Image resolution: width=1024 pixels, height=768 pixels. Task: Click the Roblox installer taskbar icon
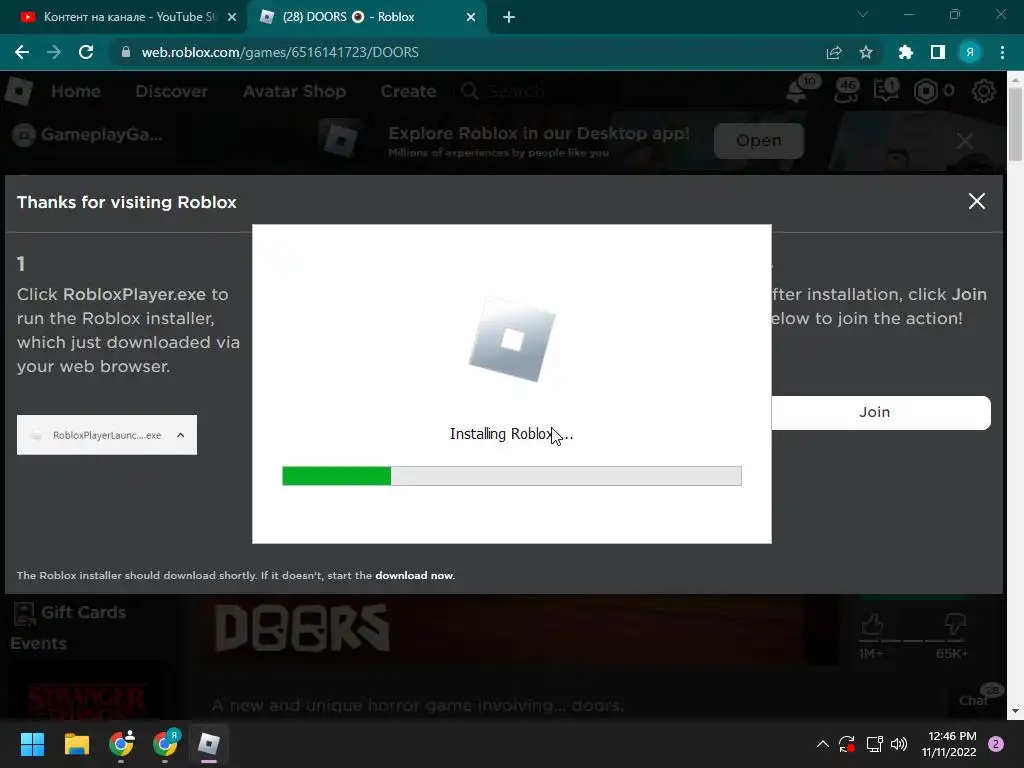(209, 744)
